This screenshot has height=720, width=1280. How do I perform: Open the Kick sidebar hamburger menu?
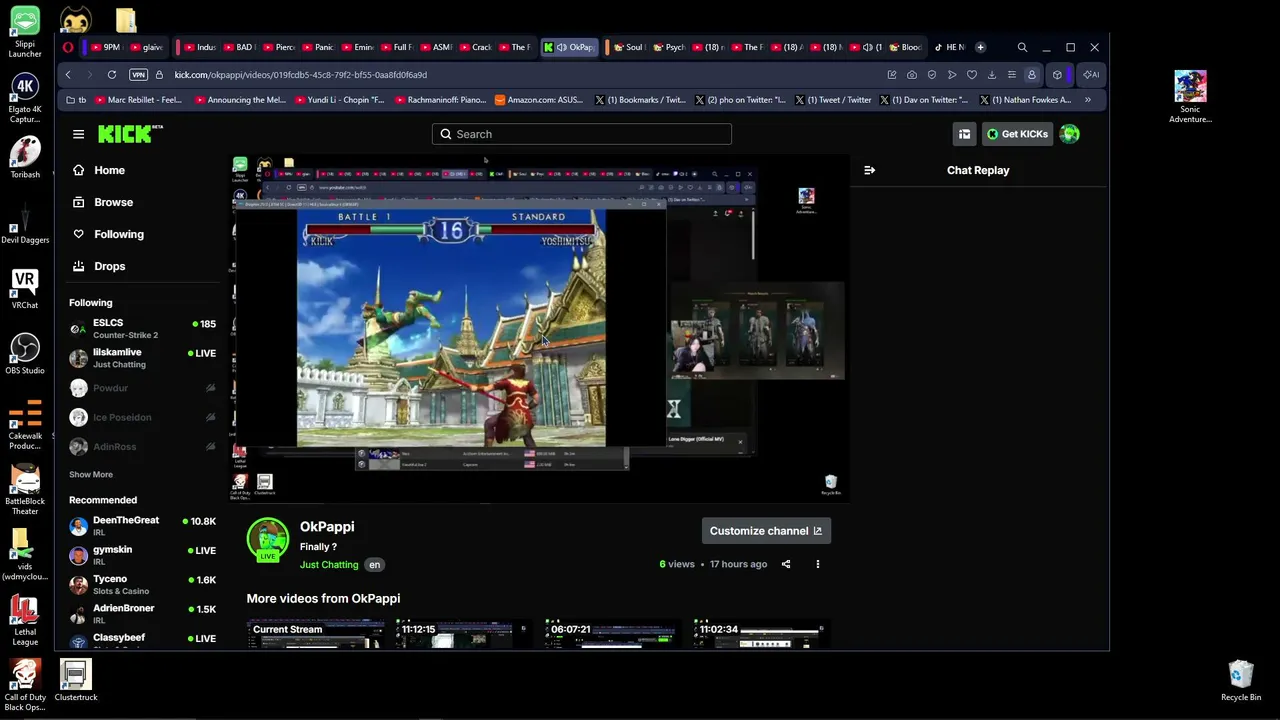(x=78, y=134)
